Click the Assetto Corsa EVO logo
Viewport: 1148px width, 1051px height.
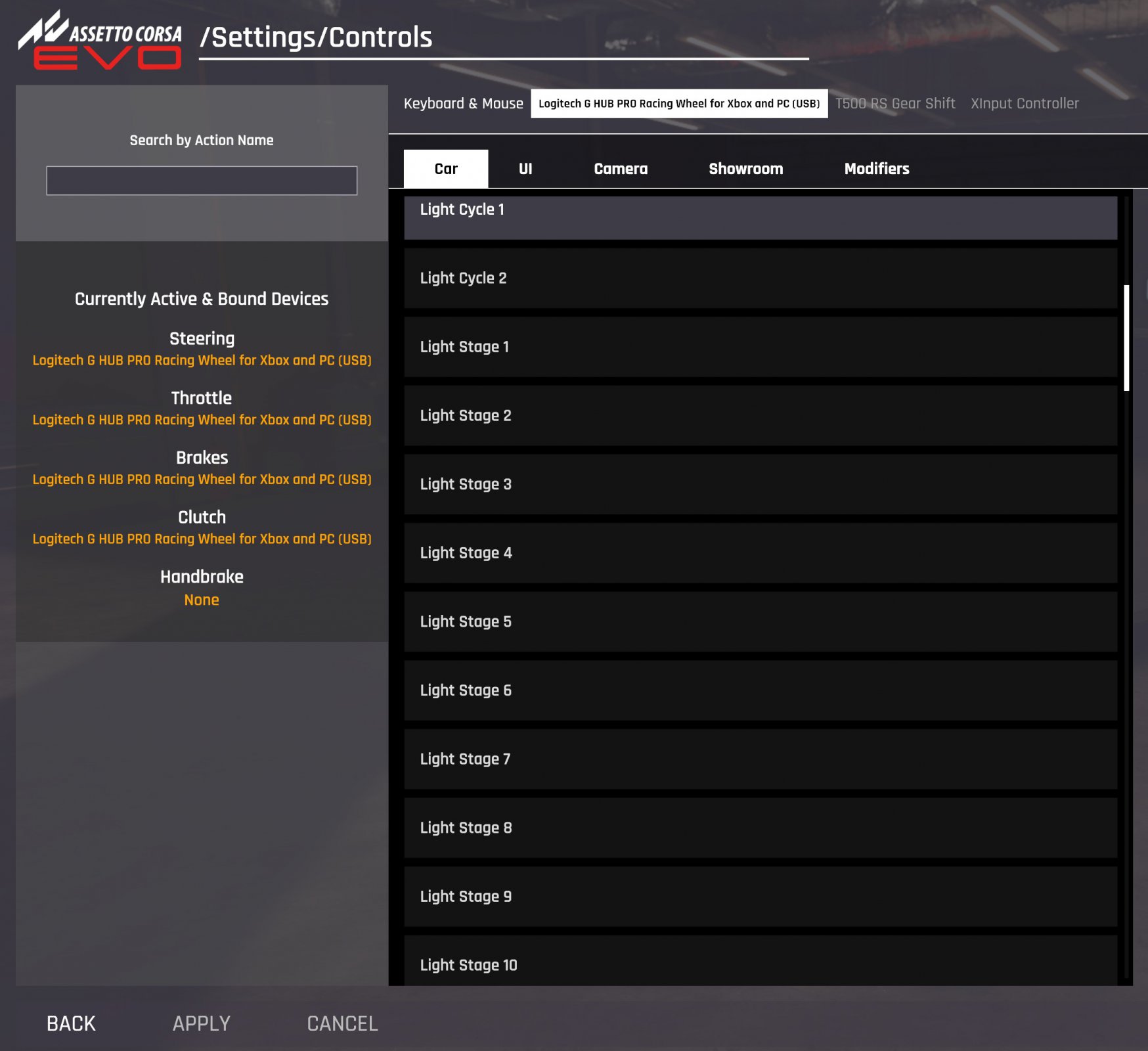[x=100, y=41]
